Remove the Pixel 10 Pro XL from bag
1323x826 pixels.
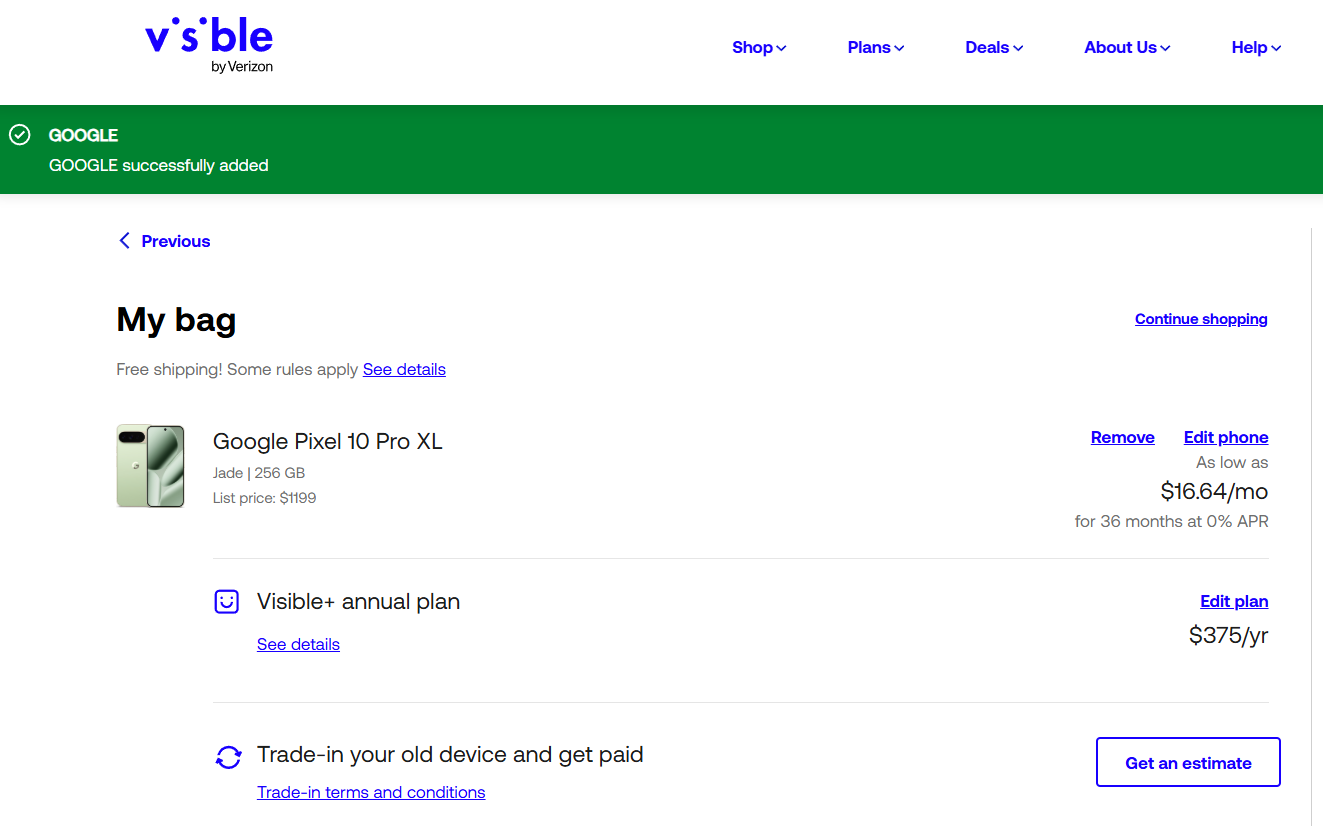(x=1122, y=437)
